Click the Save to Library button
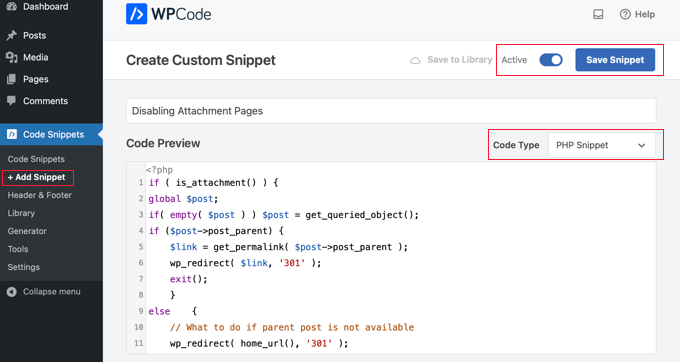 [x=451, y=60]
